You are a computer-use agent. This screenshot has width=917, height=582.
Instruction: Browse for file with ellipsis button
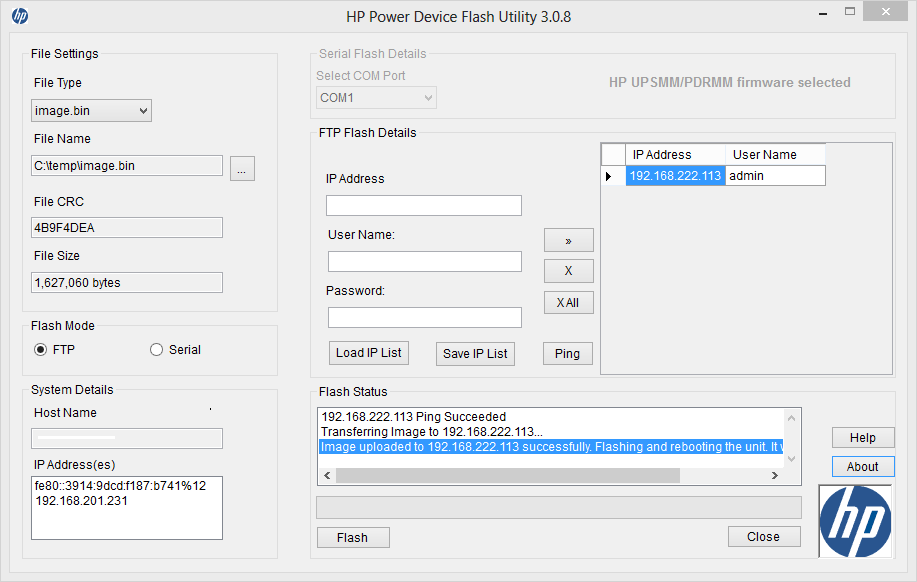[x=242, y=168]
